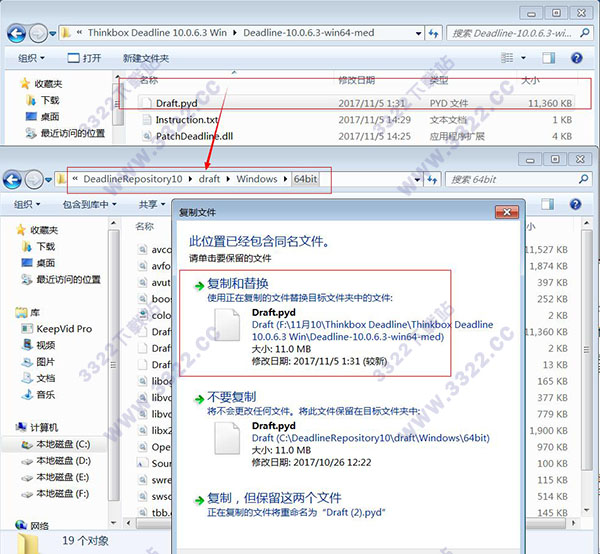Change view mode icon in top window

pos(507,58)
